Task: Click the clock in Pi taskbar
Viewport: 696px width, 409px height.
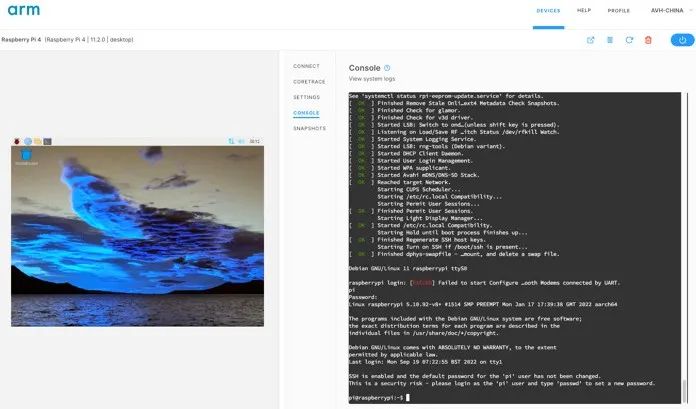Action: pyautogui.click(x=254, y=141)
